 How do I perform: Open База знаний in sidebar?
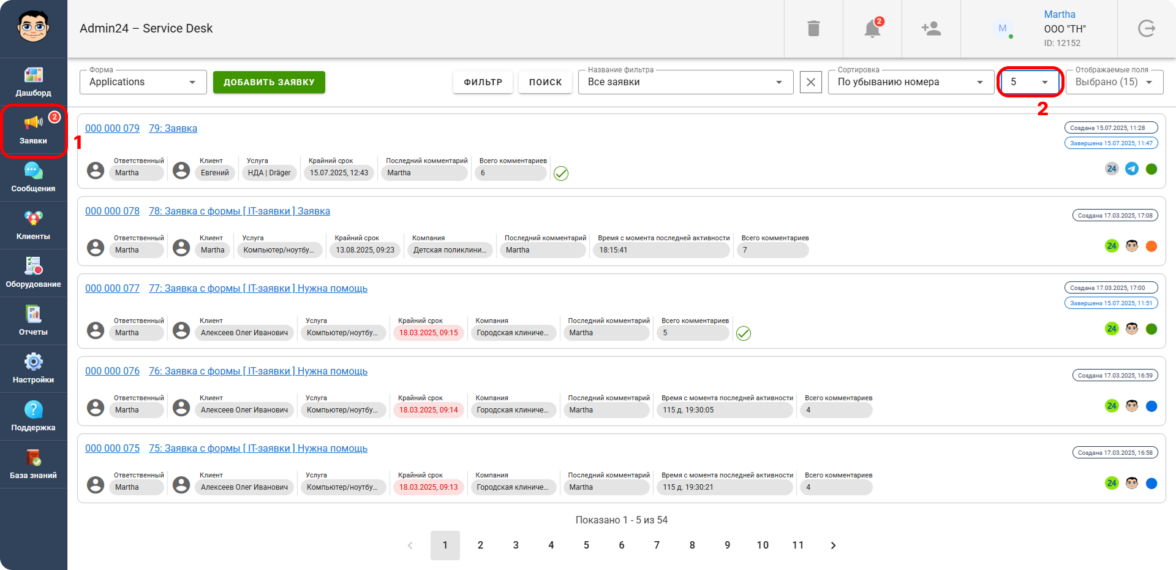pyautogui.click(x=34, y=464)
